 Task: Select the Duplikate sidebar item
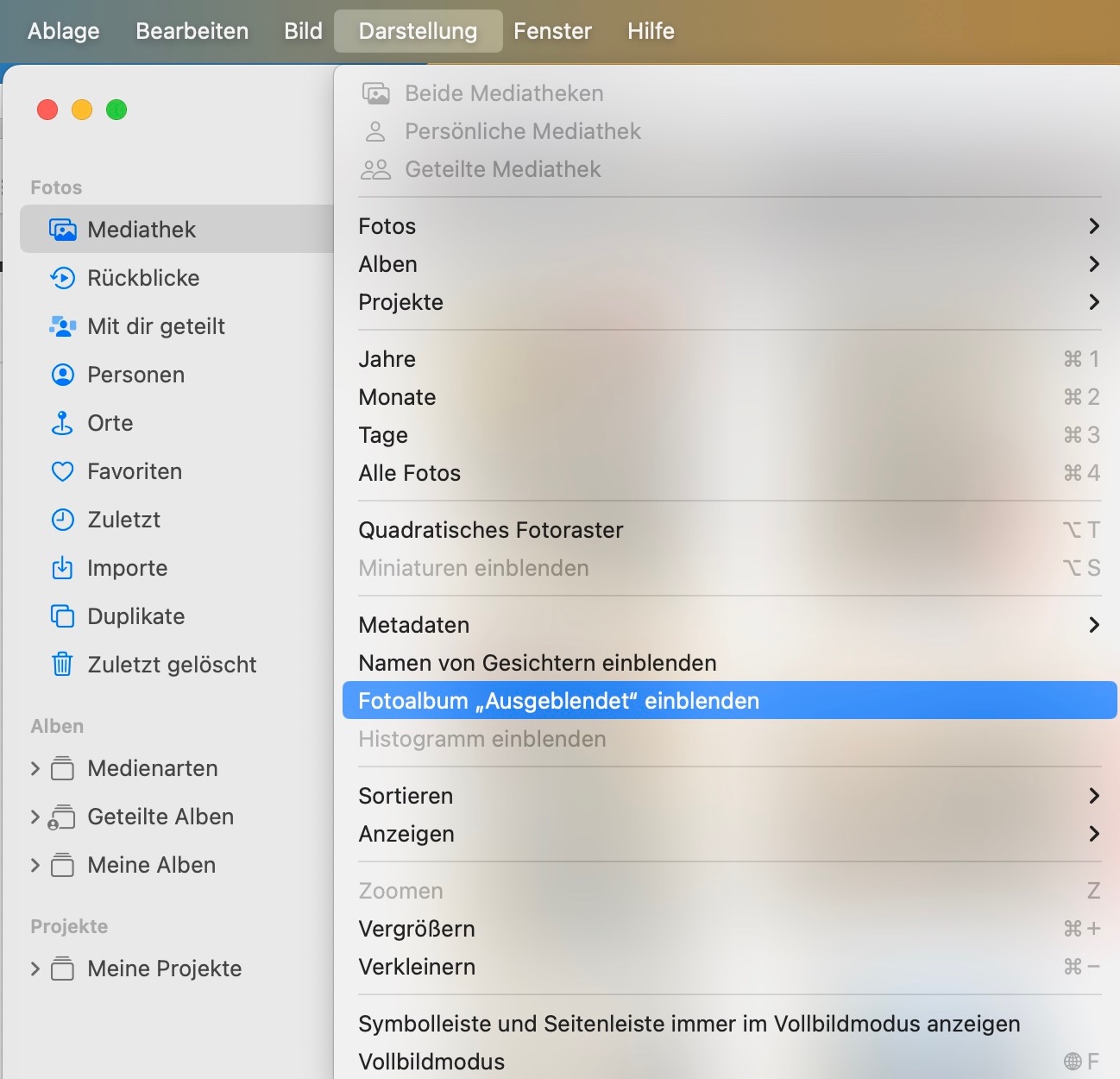click(x=135, y=616)
